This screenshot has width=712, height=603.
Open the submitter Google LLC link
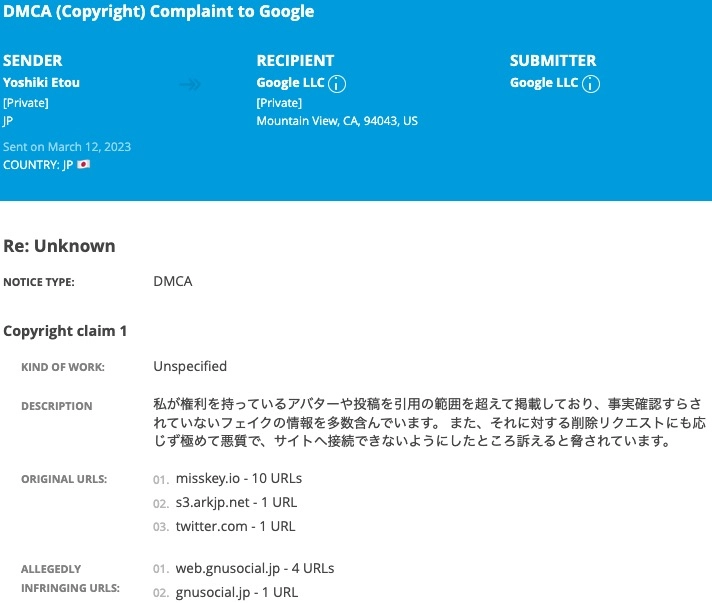tap(544, 83)
